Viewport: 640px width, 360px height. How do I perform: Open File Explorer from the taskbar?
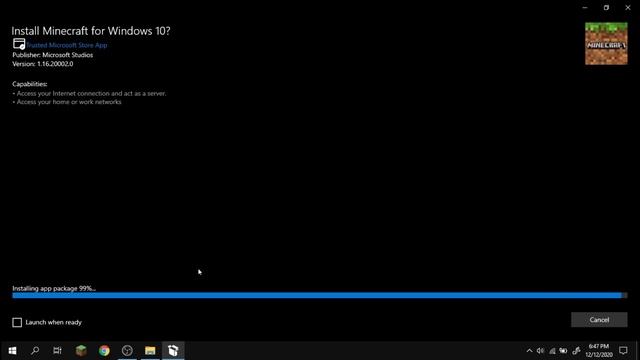(x=150, y=351)
